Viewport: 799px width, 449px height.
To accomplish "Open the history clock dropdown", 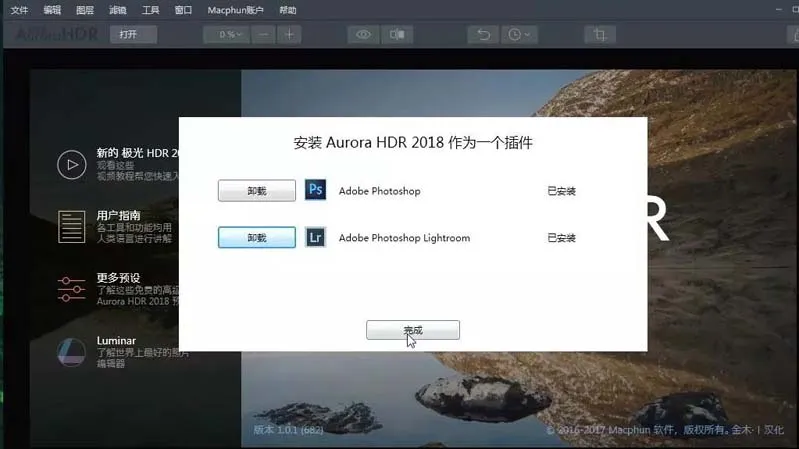I will pos(519,34).
